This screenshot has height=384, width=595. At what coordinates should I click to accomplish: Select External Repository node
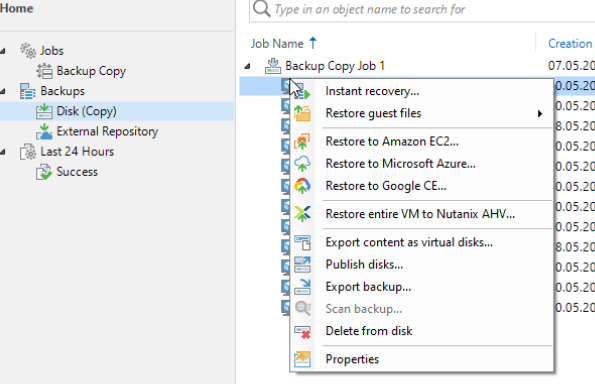pyautogui.click(x=107, y=131)
